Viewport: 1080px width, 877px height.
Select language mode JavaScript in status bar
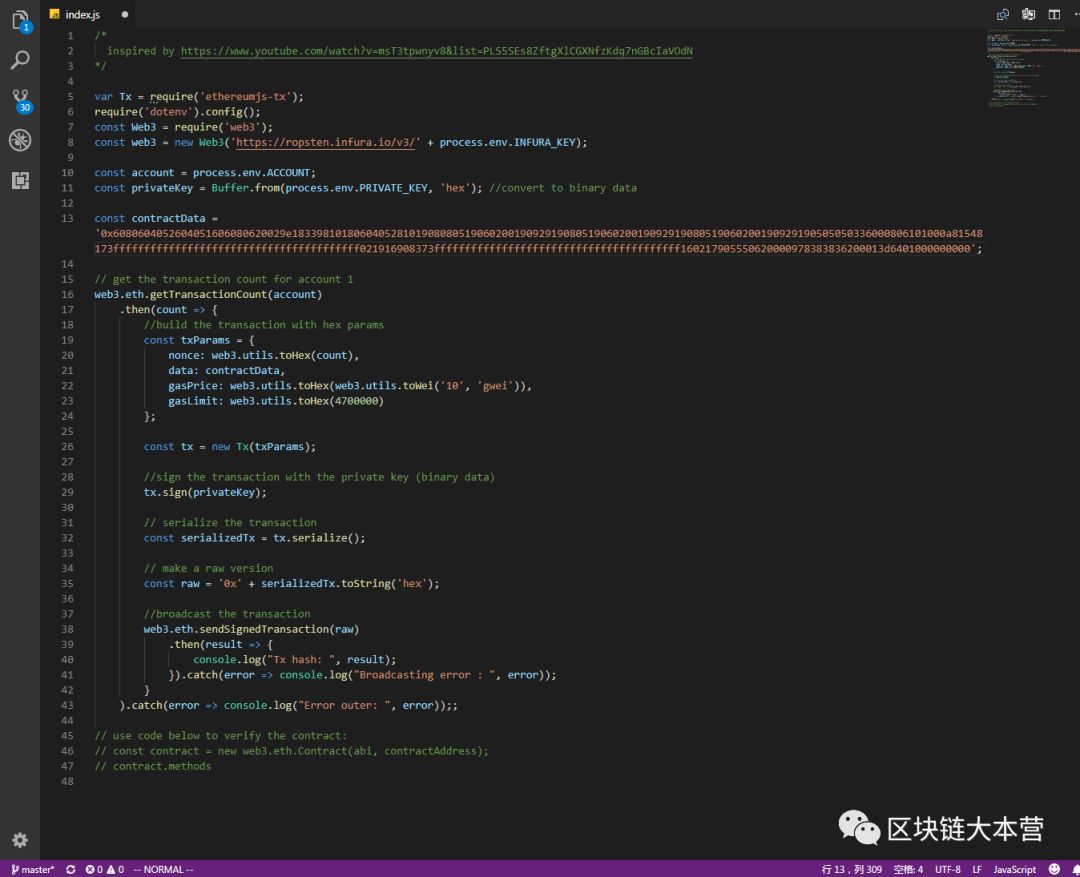pyautogui.click(x=1015, y=869)
